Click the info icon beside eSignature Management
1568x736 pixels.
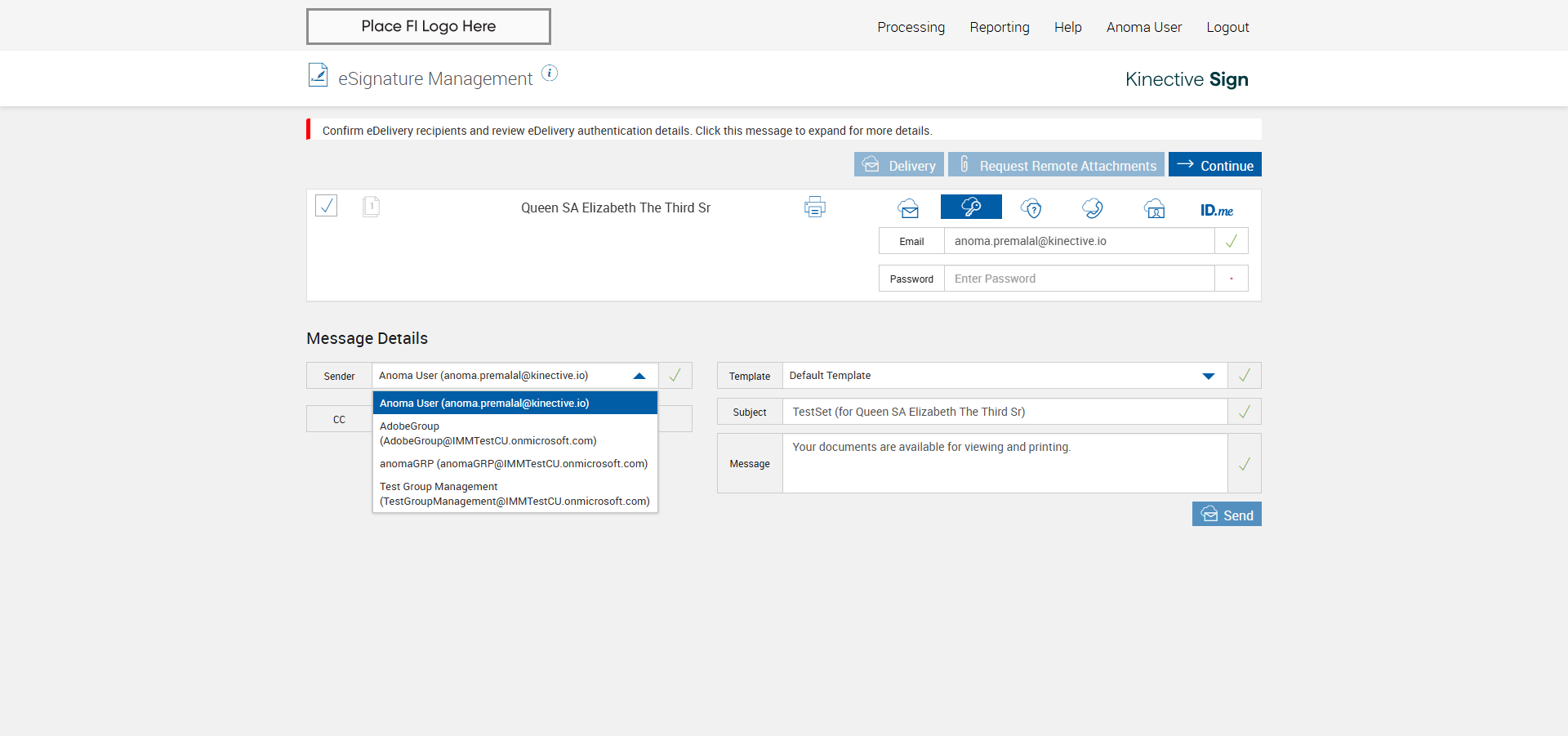[550, 74]
